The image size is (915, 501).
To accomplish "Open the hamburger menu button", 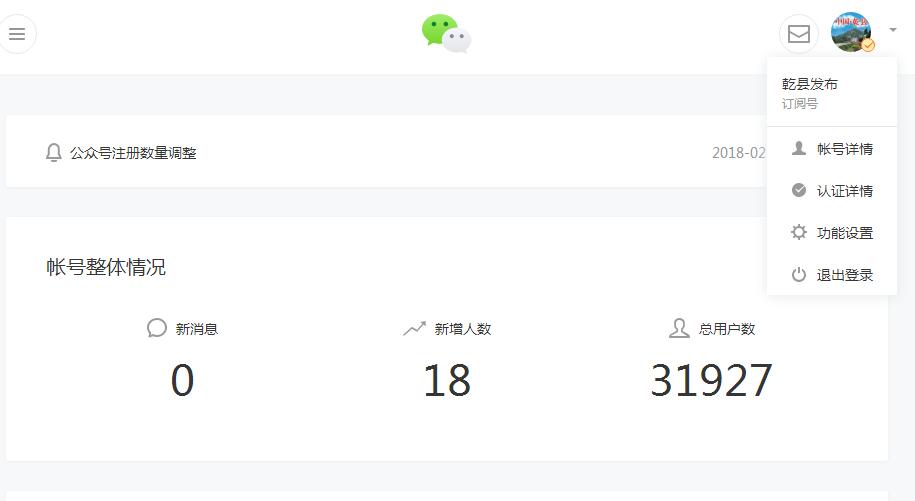I will (x=16, y=34).
